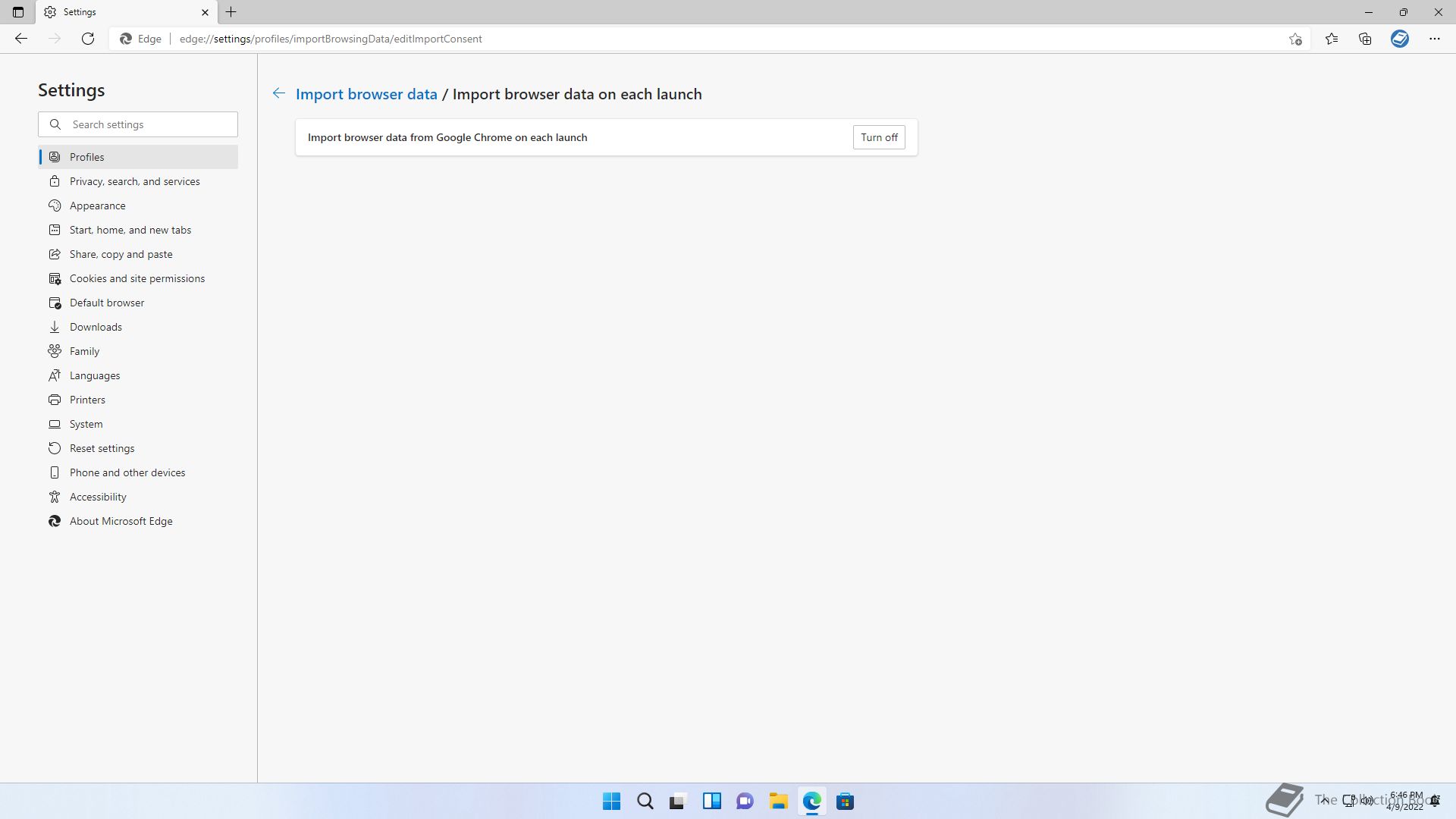This screenshot has height=819, width=1456.
Task: Open Downloads settings
Action: (x=138, y=327)
